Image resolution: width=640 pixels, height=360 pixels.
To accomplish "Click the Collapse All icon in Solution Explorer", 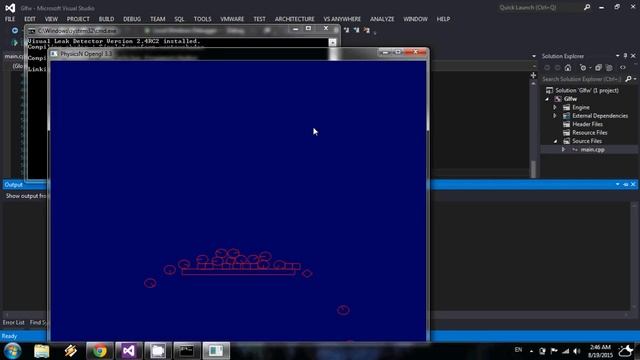I will (x=598, y=68).
